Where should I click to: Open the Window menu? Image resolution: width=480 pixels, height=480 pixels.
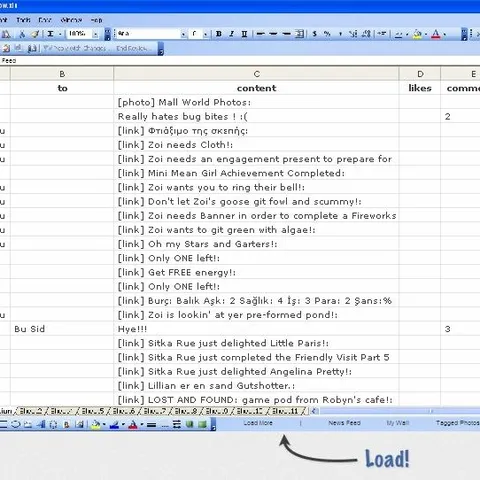point(71,20)
